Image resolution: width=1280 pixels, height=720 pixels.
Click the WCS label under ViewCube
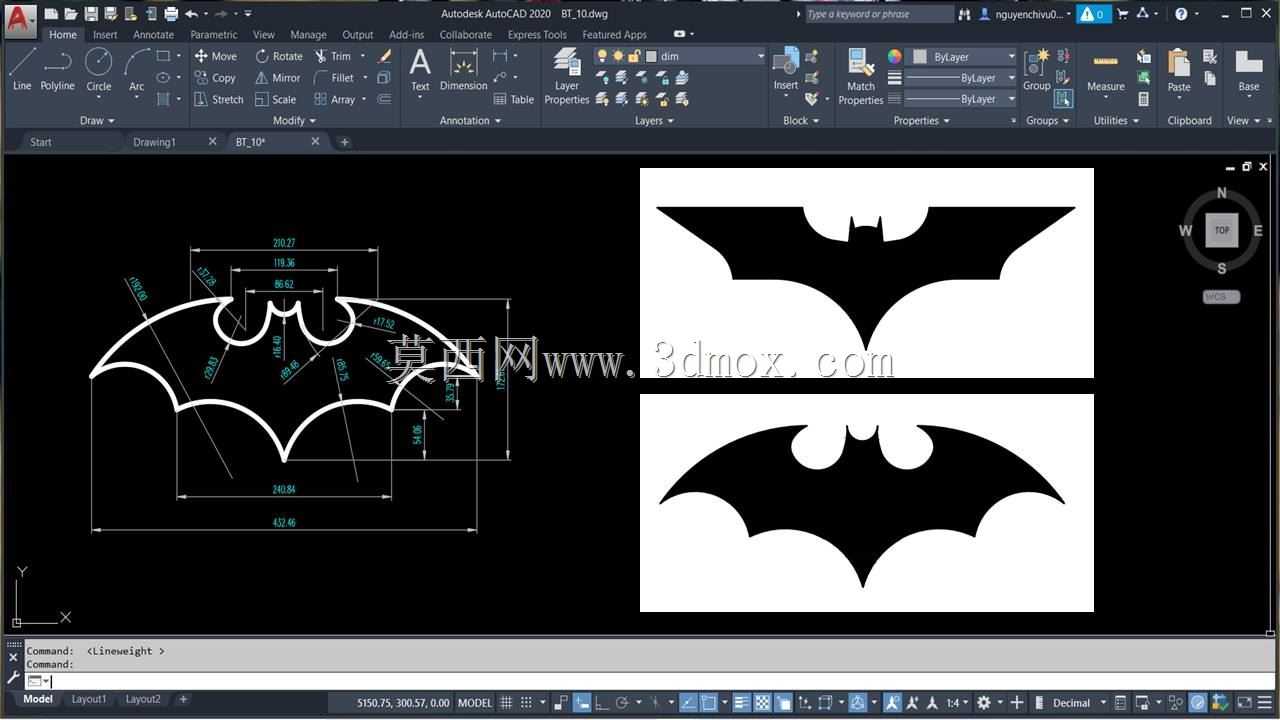tap(1221, 297)
